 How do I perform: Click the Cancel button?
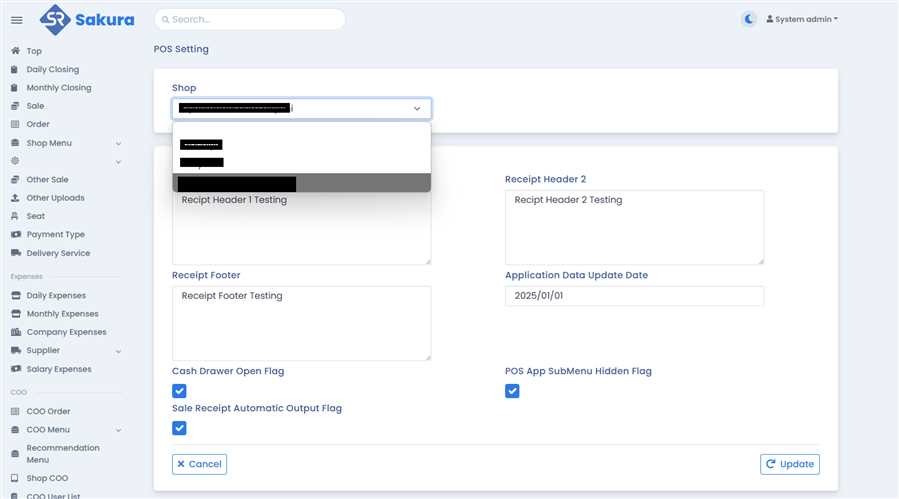(199, 464)
